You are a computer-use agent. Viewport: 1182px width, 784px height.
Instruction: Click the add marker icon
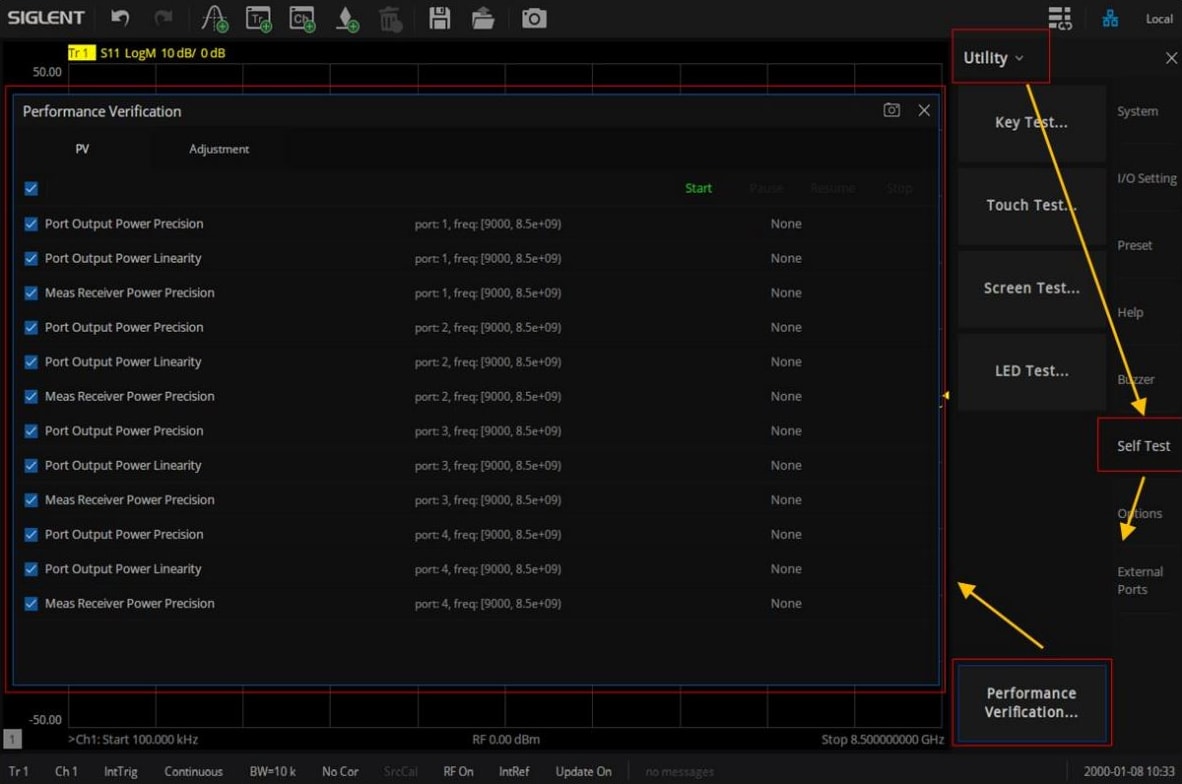pyautogui.click(x=215, y=18)
